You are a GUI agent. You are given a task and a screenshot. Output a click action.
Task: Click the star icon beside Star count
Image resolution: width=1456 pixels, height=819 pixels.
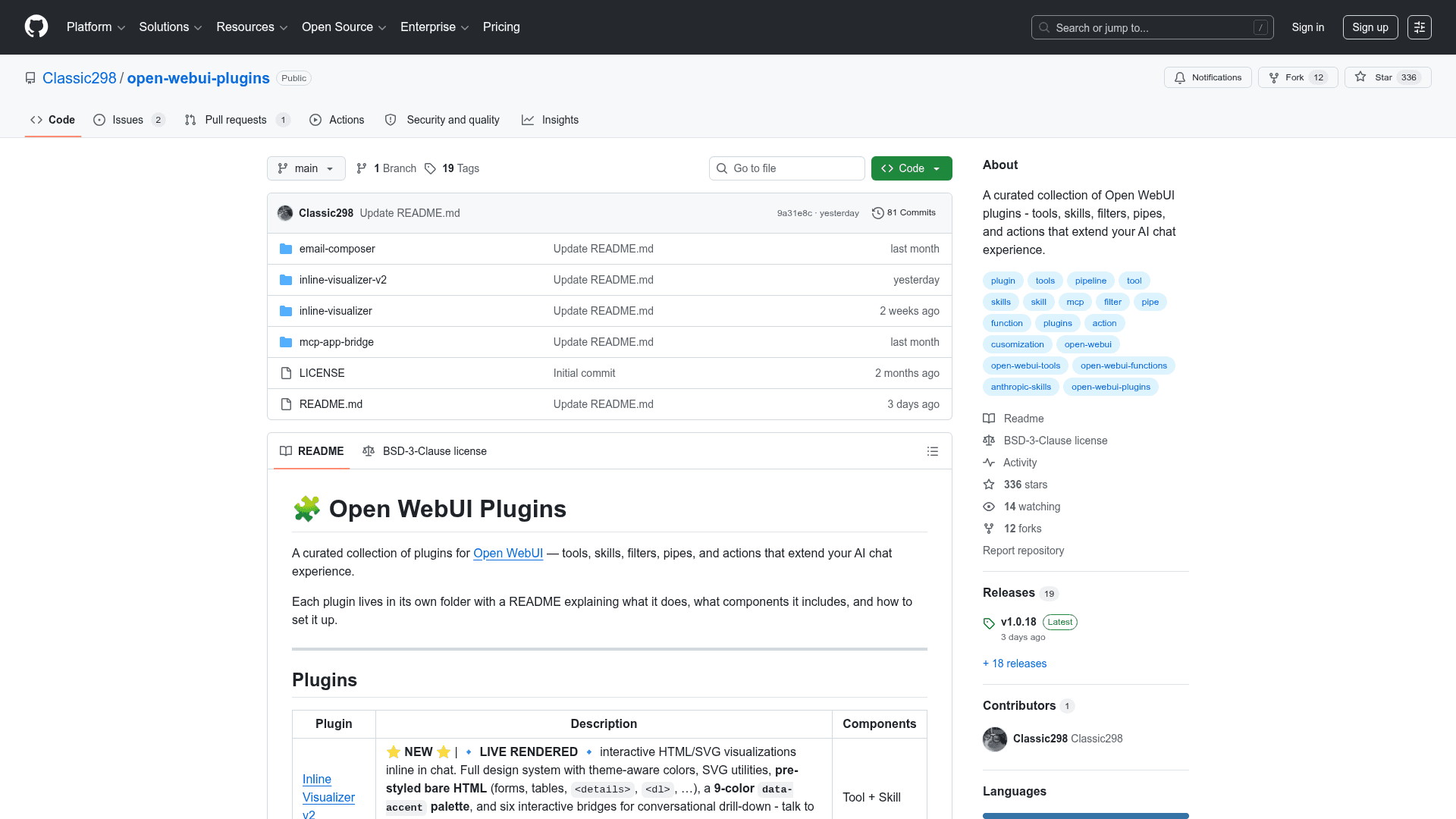pyautogui.click(x=1360, y=77)
